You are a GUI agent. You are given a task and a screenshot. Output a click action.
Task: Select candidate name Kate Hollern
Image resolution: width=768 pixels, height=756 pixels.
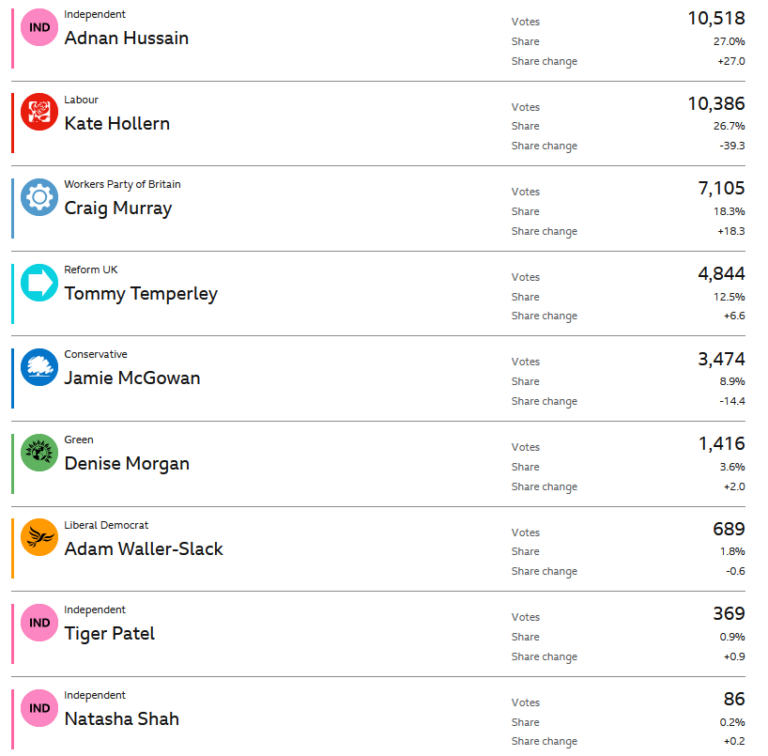[117, 124]
